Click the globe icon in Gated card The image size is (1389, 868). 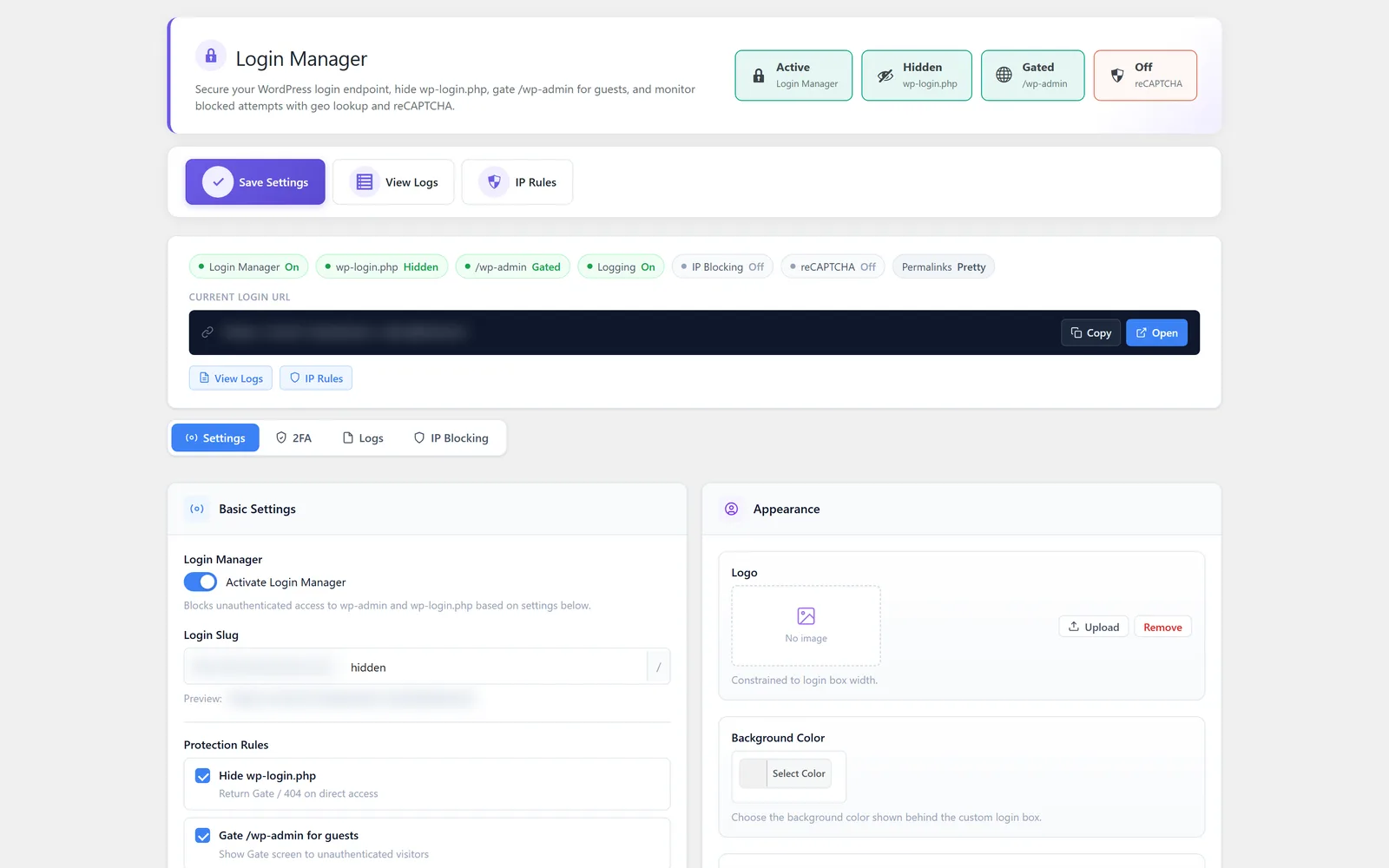tap(1004, 75)
